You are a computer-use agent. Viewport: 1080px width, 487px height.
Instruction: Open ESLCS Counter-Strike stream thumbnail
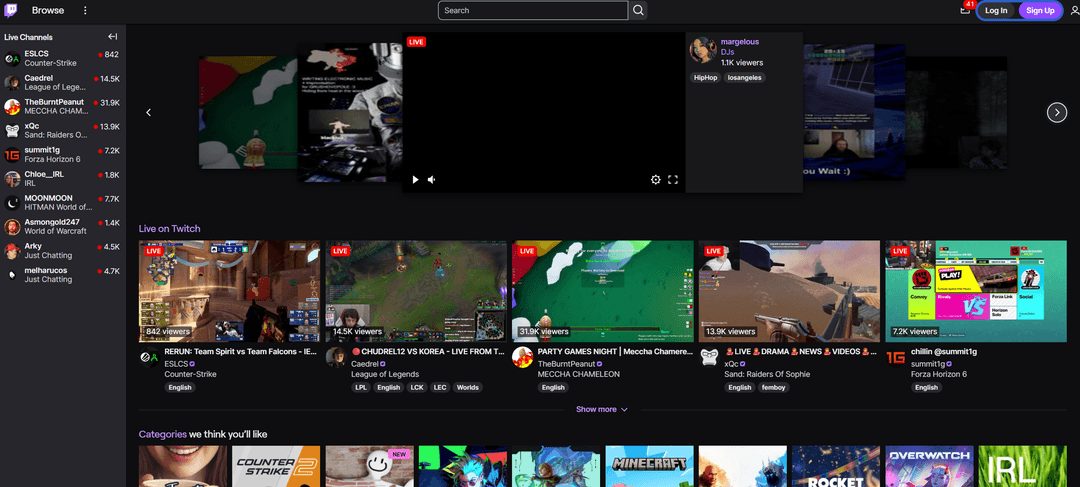point(229,291)
